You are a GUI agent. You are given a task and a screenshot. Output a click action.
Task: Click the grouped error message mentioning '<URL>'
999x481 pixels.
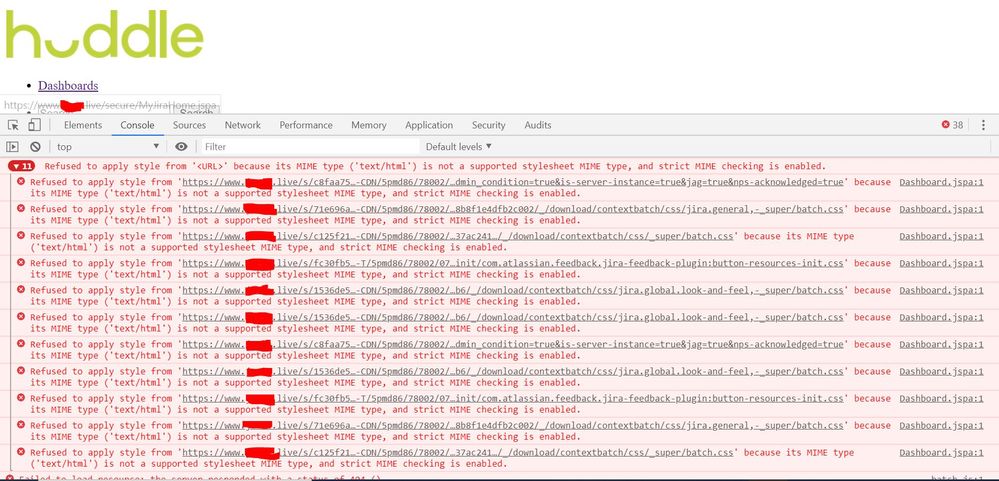coord(435,166)
